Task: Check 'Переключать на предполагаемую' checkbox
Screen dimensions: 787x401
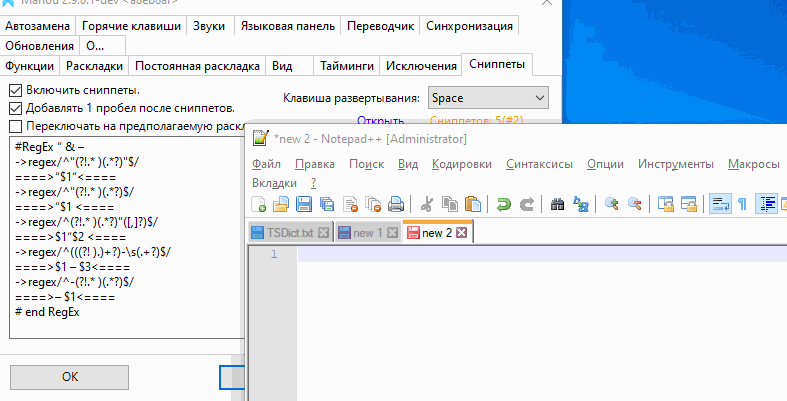Action: (16, 126)
